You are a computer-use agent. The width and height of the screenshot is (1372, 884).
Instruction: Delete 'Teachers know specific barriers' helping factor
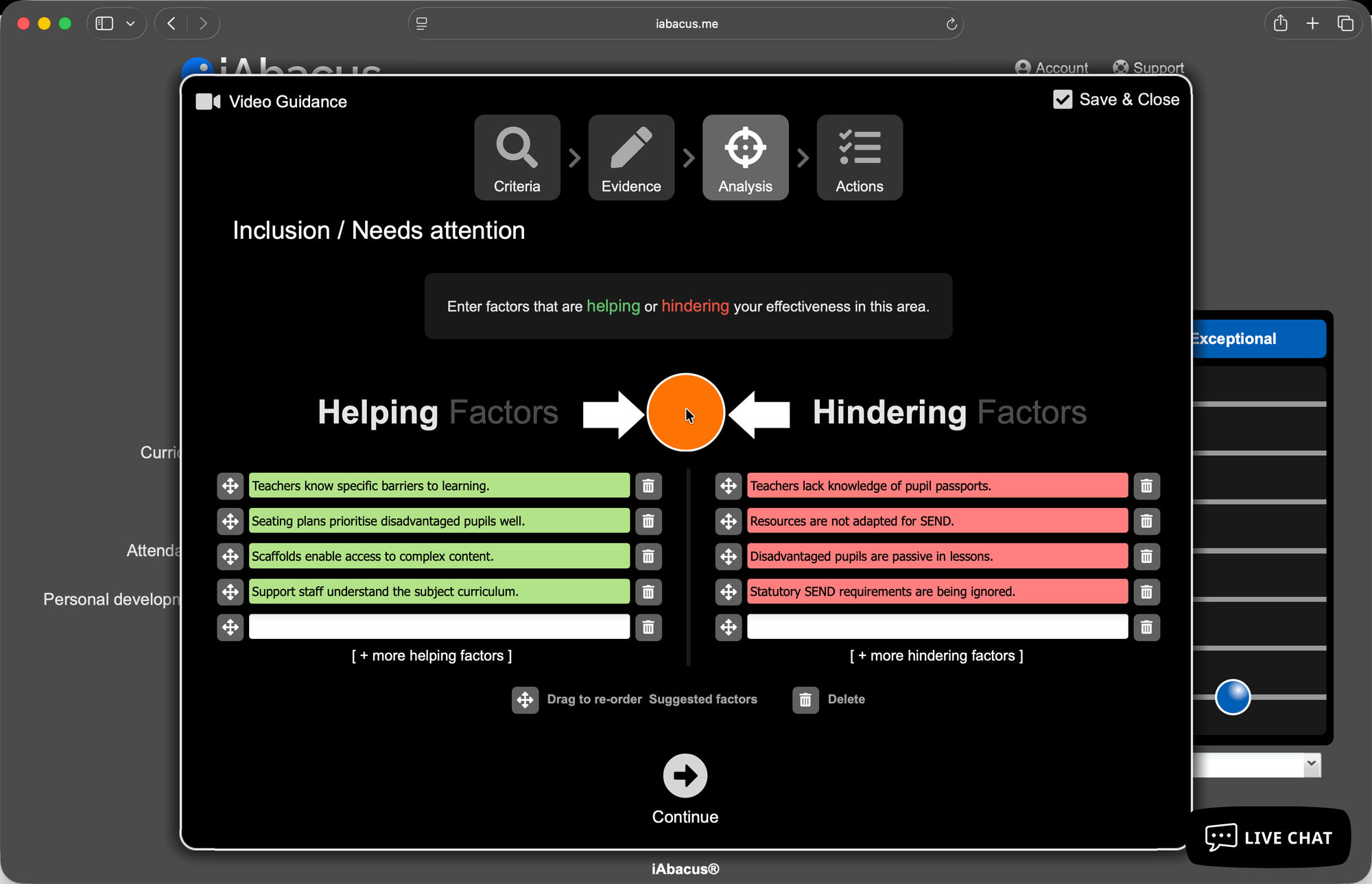[x=648, y=486]
